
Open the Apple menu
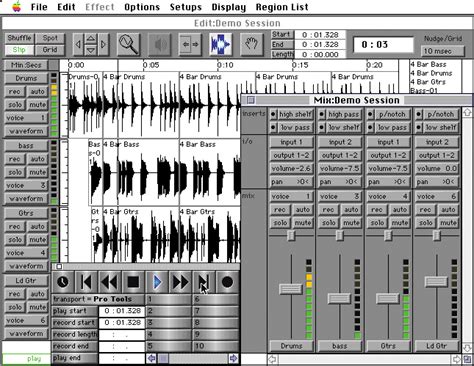coord(16,7)
